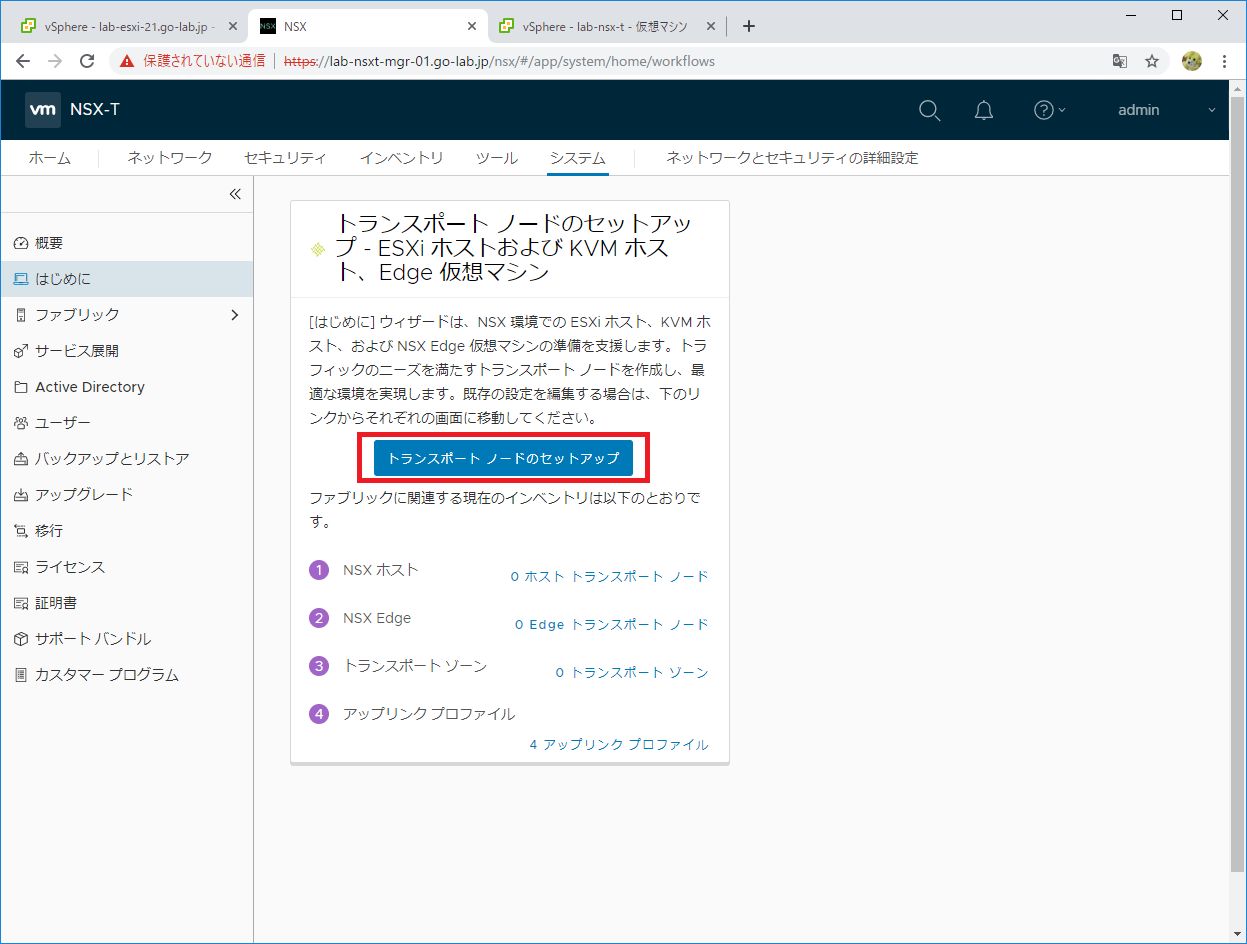Open a new browser tab
Screen dimensions: 1247x944
(749, 26)
